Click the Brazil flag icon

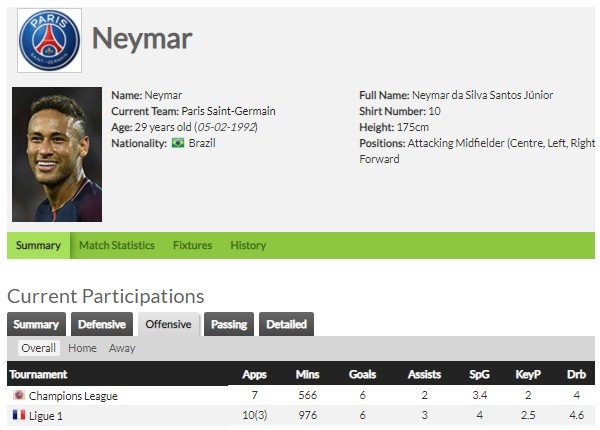[178, 143]
